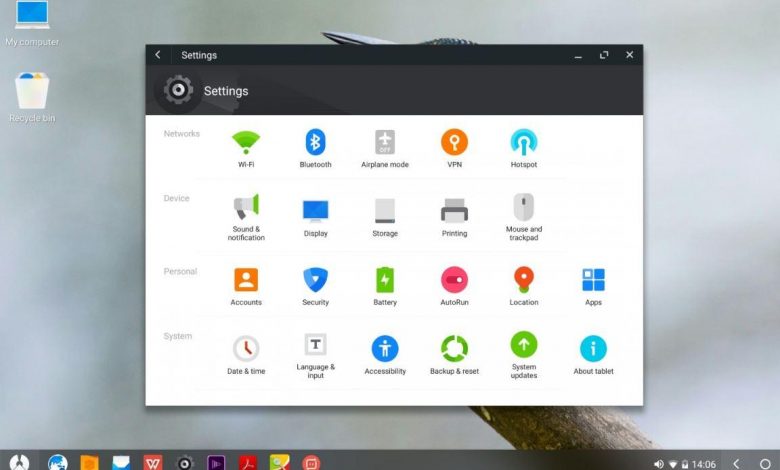Open Hotspot settings
The image size is (780, 470).
point(523,148)
